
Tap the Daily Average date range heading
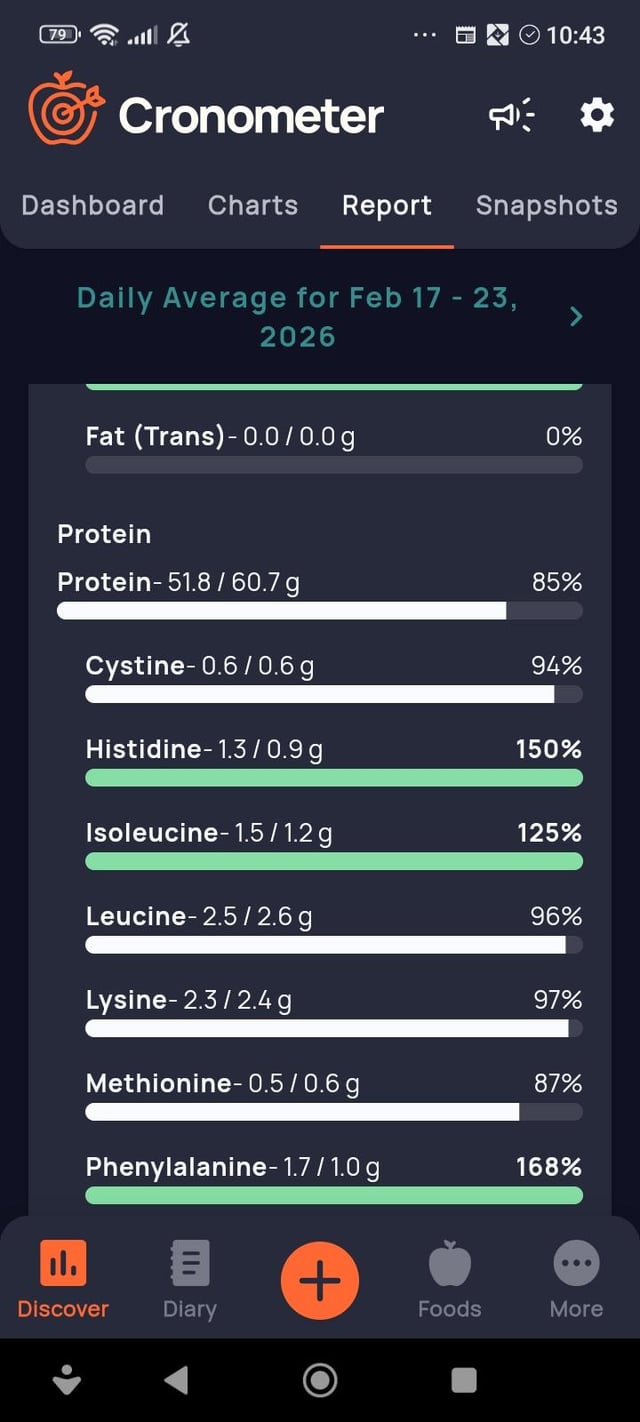point(297,317)
